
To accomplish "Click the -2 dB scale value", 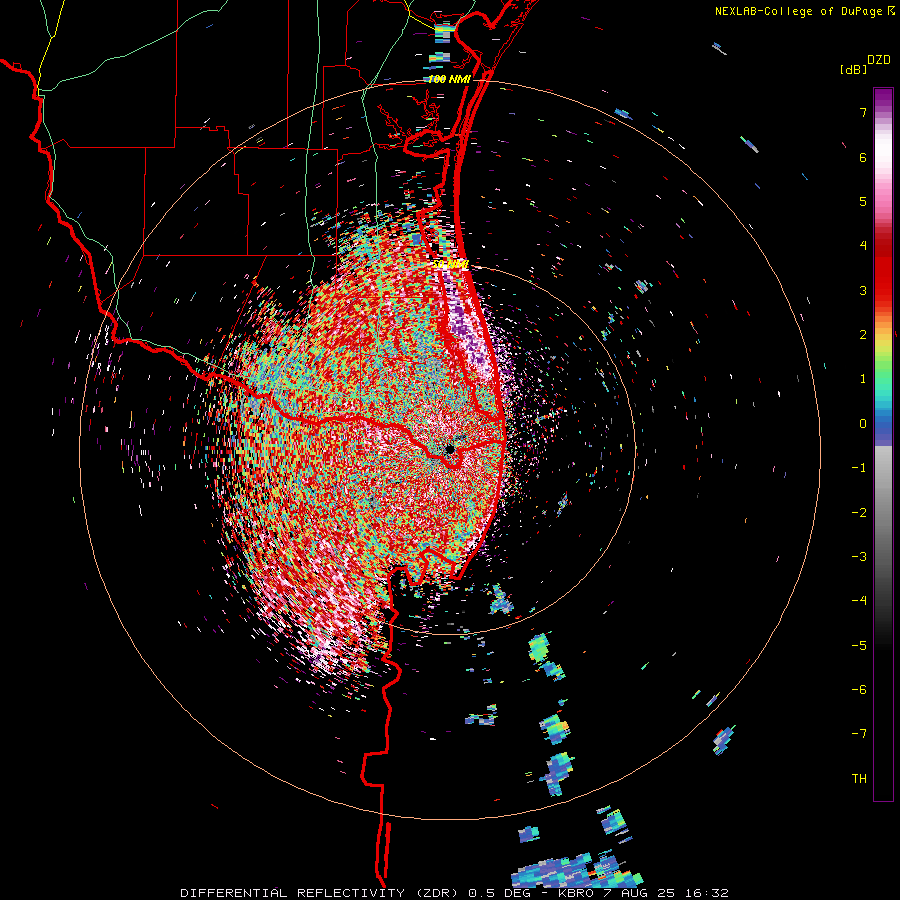I will pyautogui.click(x=859, y=513).
